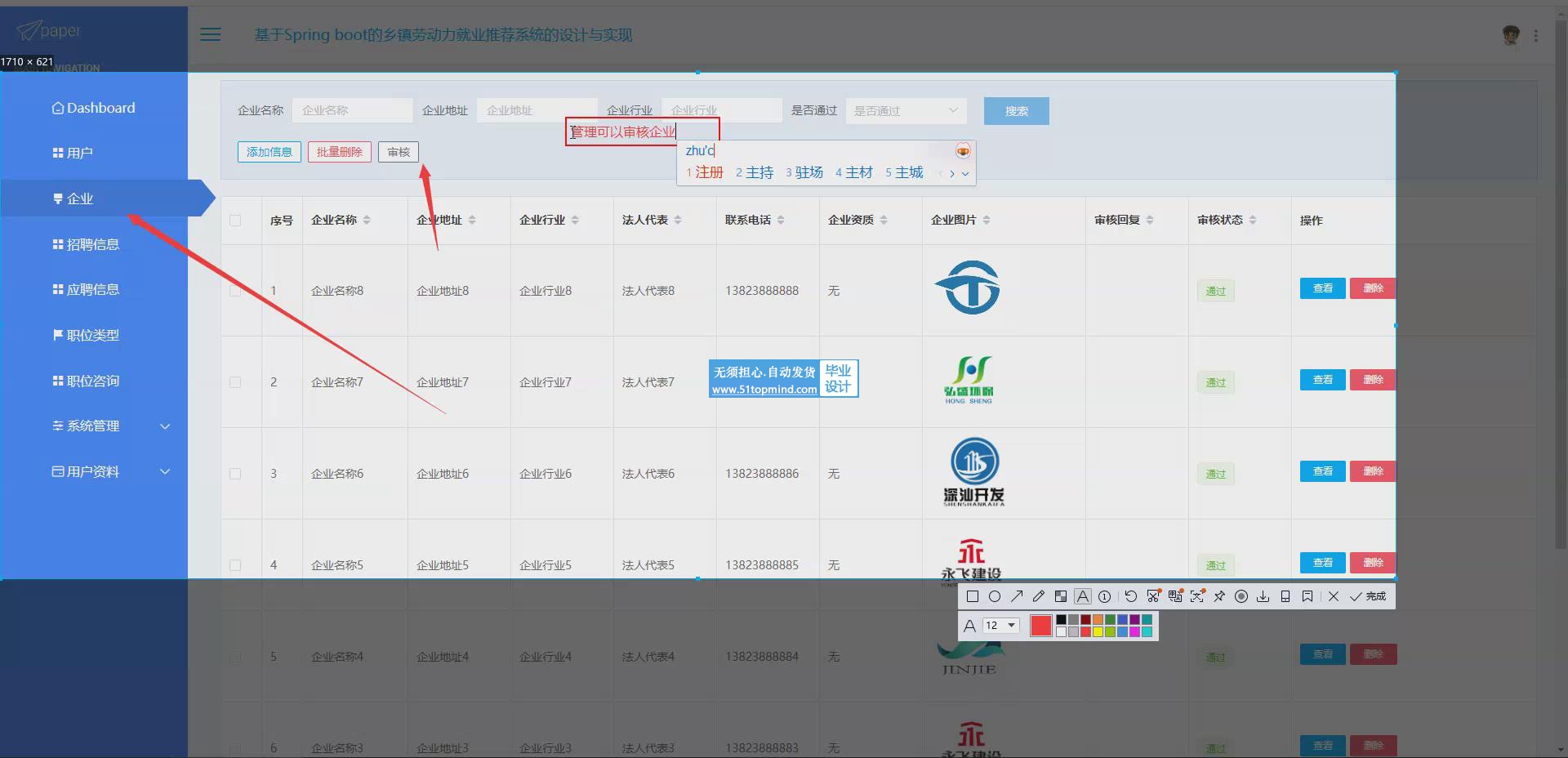
Task: Pick the dark green color swatch
Action: pos(1110,620)
